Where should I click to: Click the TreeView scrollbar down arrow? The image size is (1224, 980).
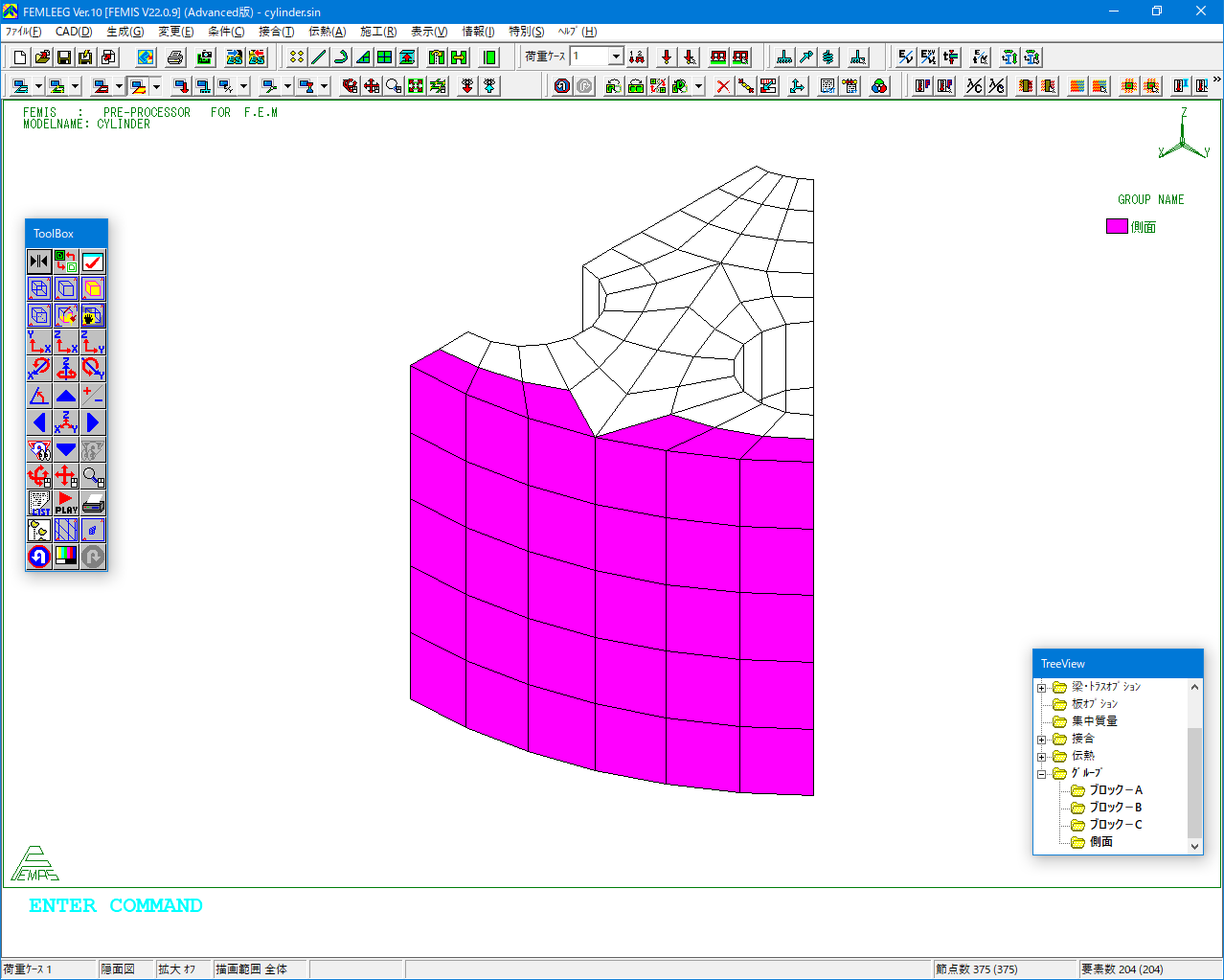click(x=1194, y=846)
